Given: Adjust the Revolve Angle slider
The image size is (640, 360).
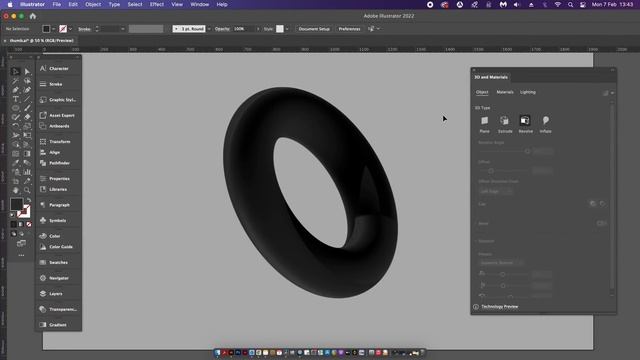Looking at the screenshot, I should pos(527,151).
